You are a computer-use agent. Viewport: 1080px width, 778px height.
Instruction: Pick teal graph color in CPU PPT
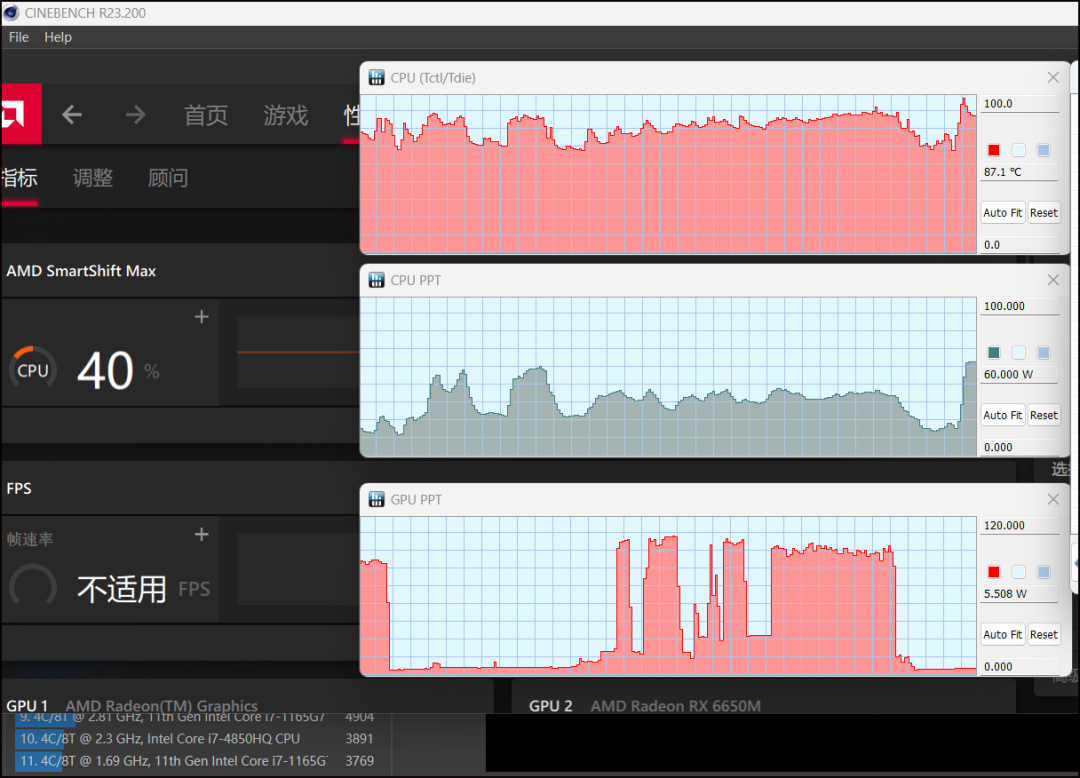[x=993, y=353]
